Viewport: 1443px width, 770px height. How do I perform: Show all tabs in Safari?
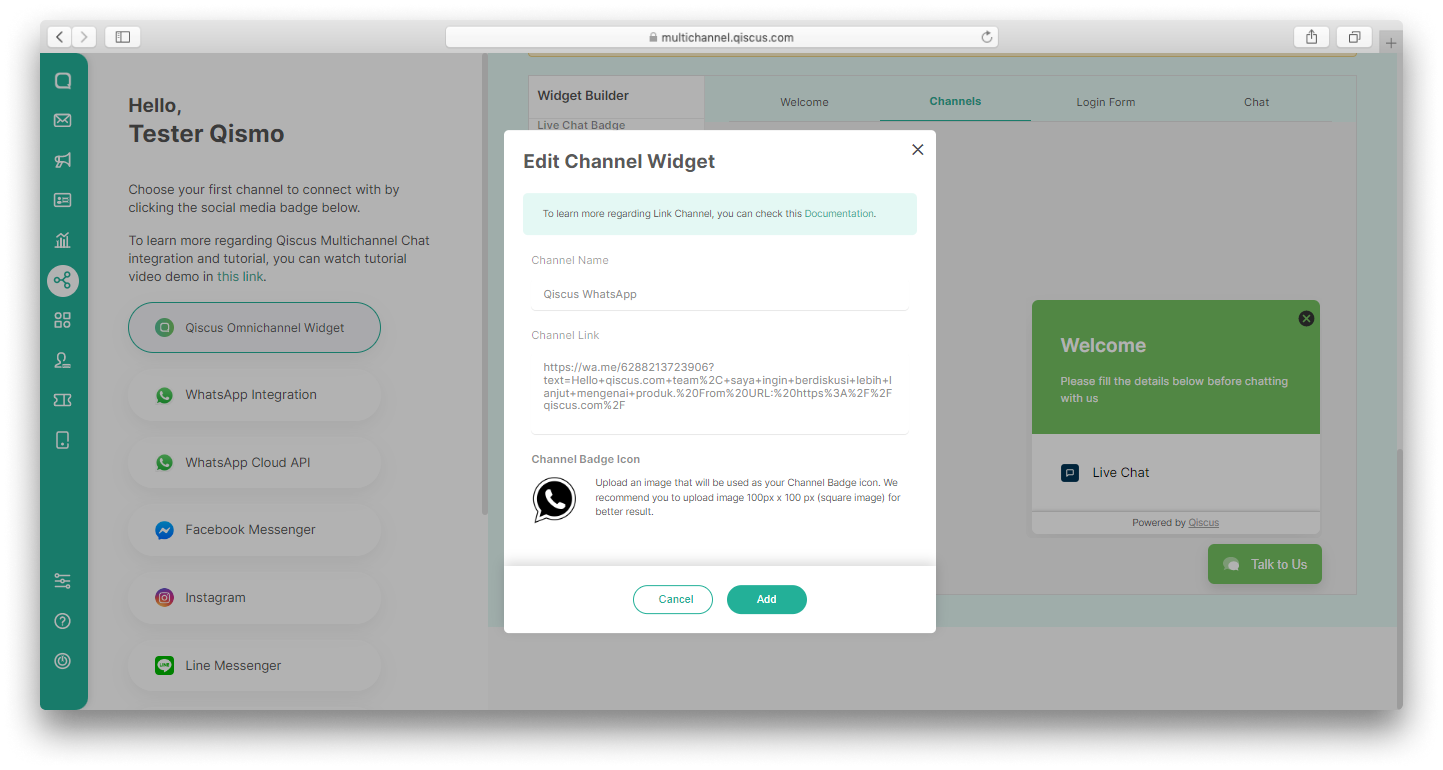click(1354, 37)
